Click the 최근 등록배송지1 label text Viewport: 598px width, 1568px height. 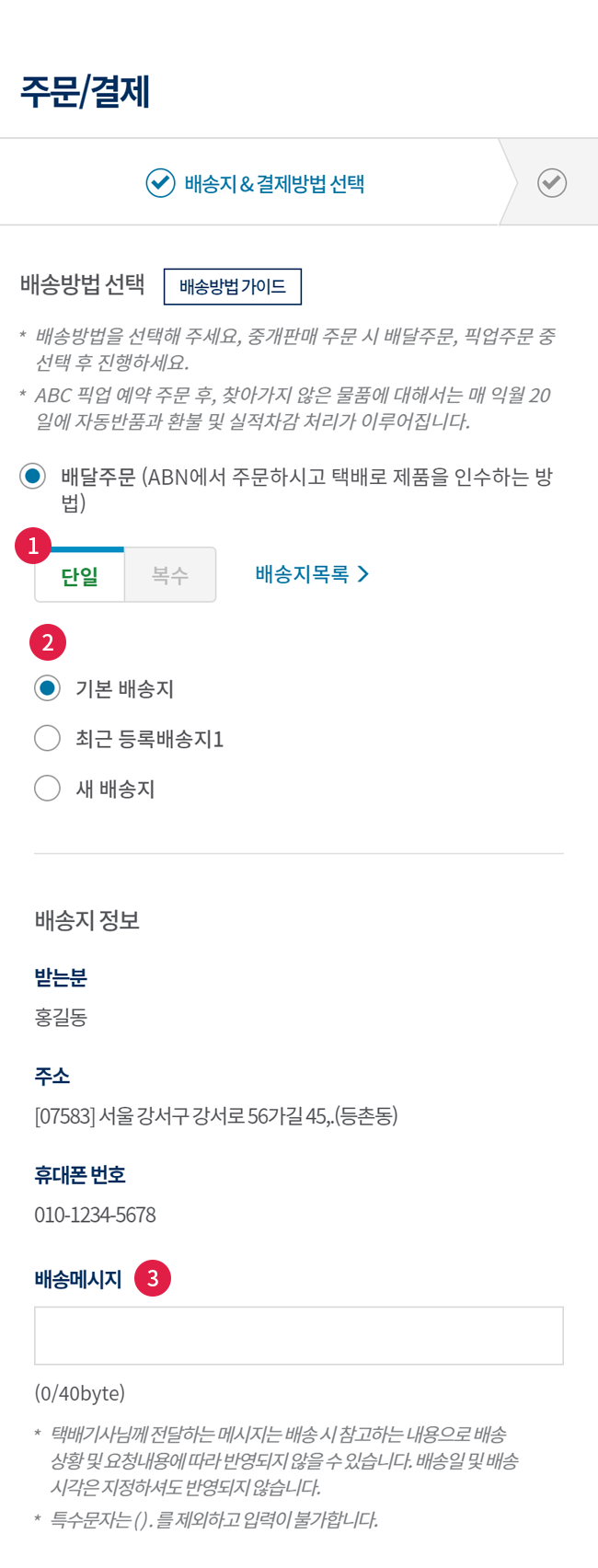click(150, 739)
